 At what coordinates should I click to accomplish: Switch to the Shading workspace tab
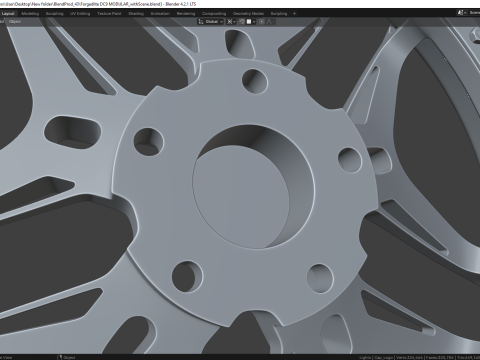tap(136, 14)
